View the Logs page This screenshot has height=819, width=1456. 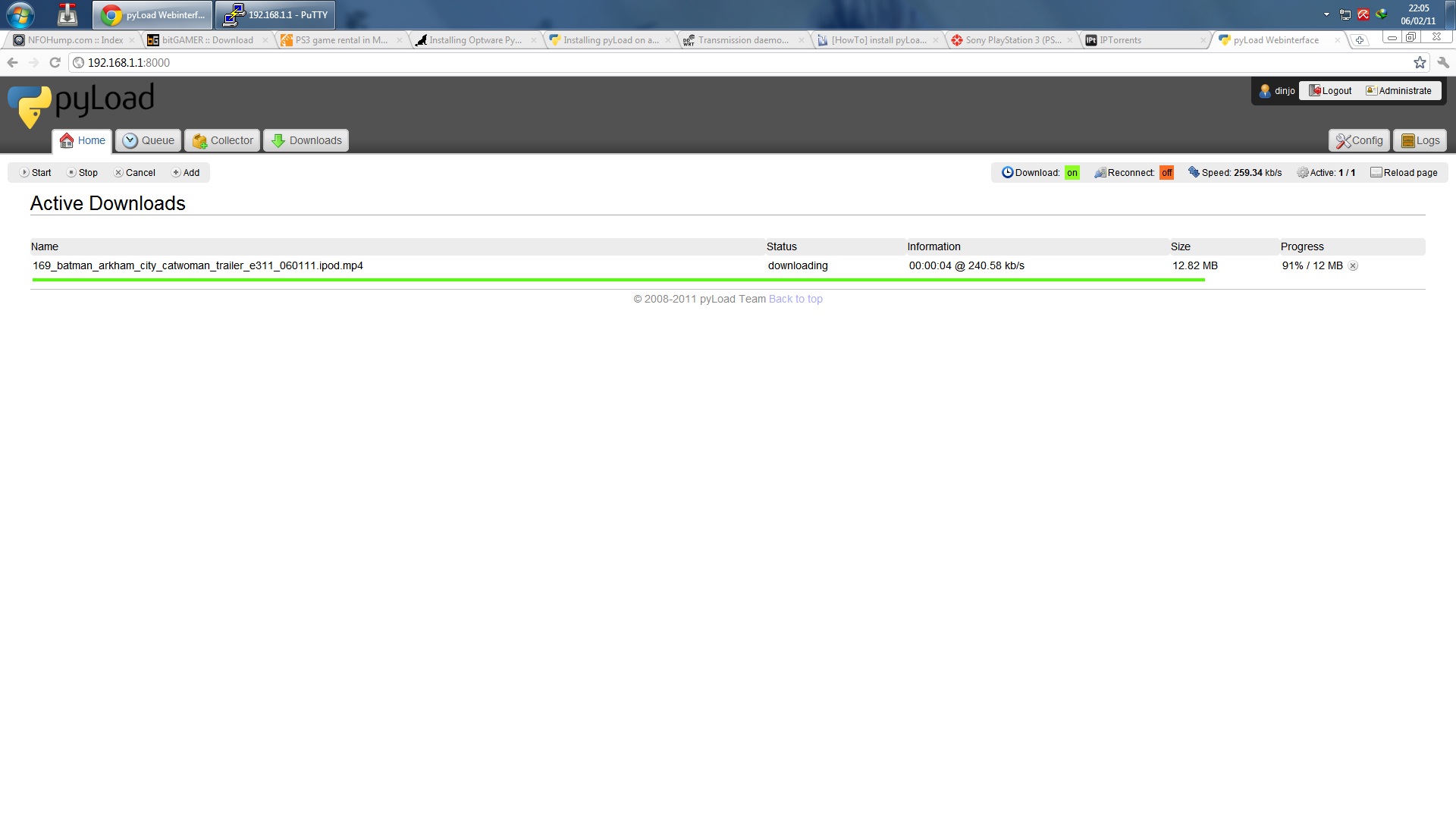[x=1420, y=140]
